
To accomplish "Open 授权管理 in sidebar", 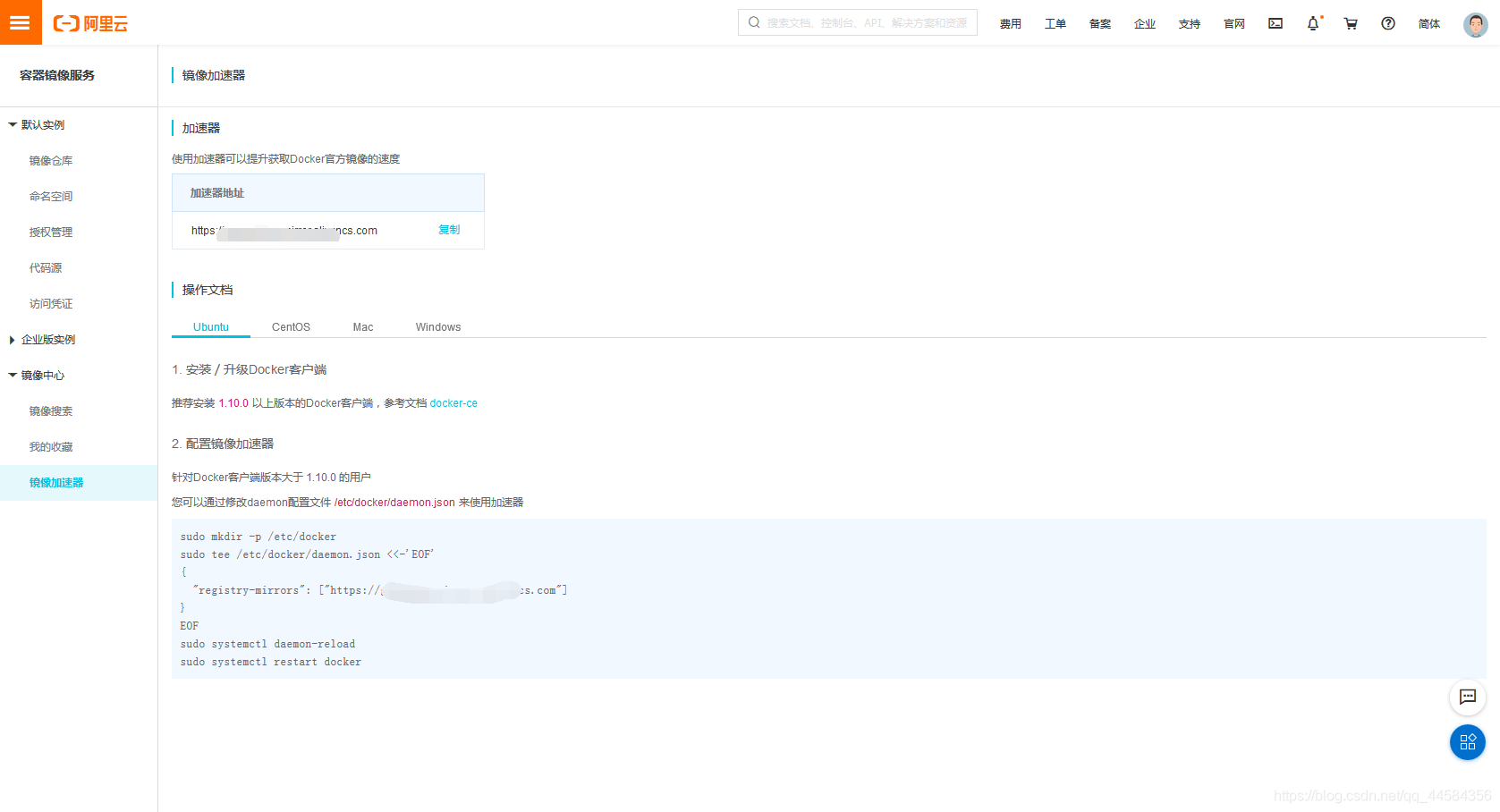I will tap(51, 233).
